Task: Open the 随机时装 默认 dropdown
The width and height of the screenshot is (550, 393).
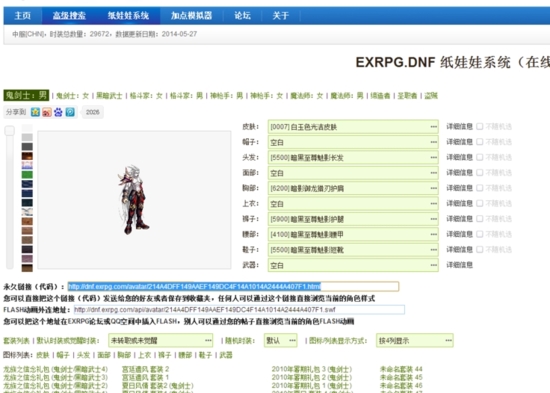Action: coord(281,340)
